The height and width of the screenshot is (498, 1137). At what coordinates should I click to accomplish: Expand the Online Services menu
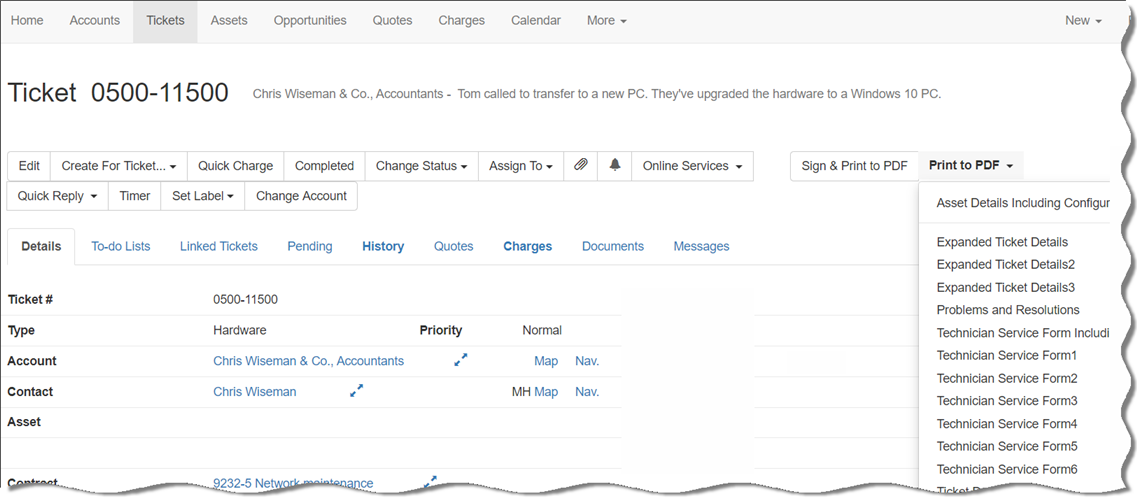[x=692, y=166]
